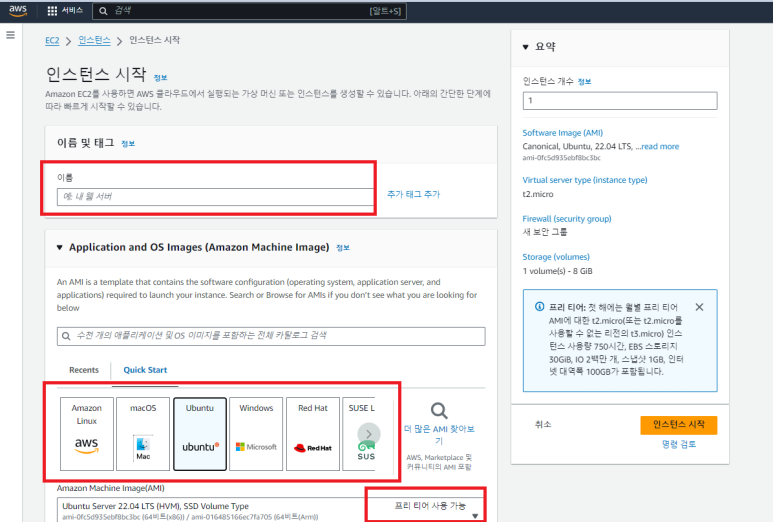Click the 프리 티어 사용 가능 label
This screenshot has width=773, height=522.
click(430, 506)
